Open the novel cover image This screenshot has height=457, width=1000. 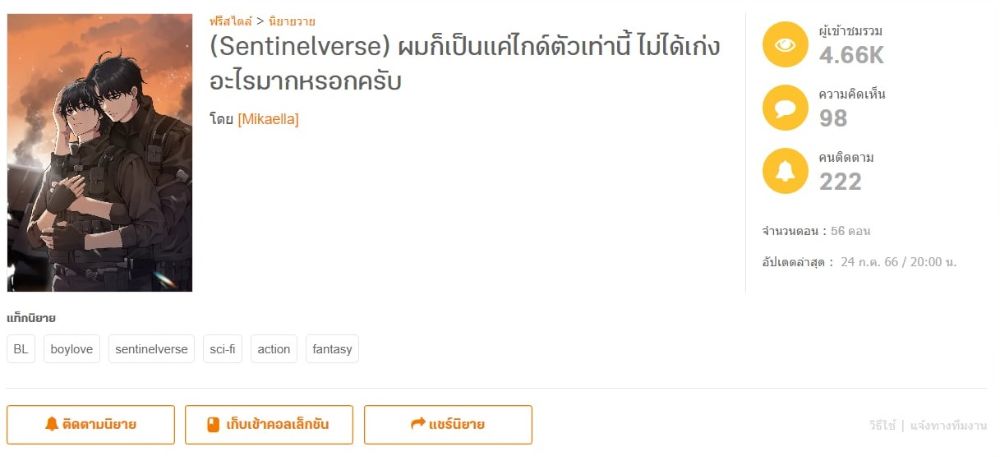(x=99, y=152)
